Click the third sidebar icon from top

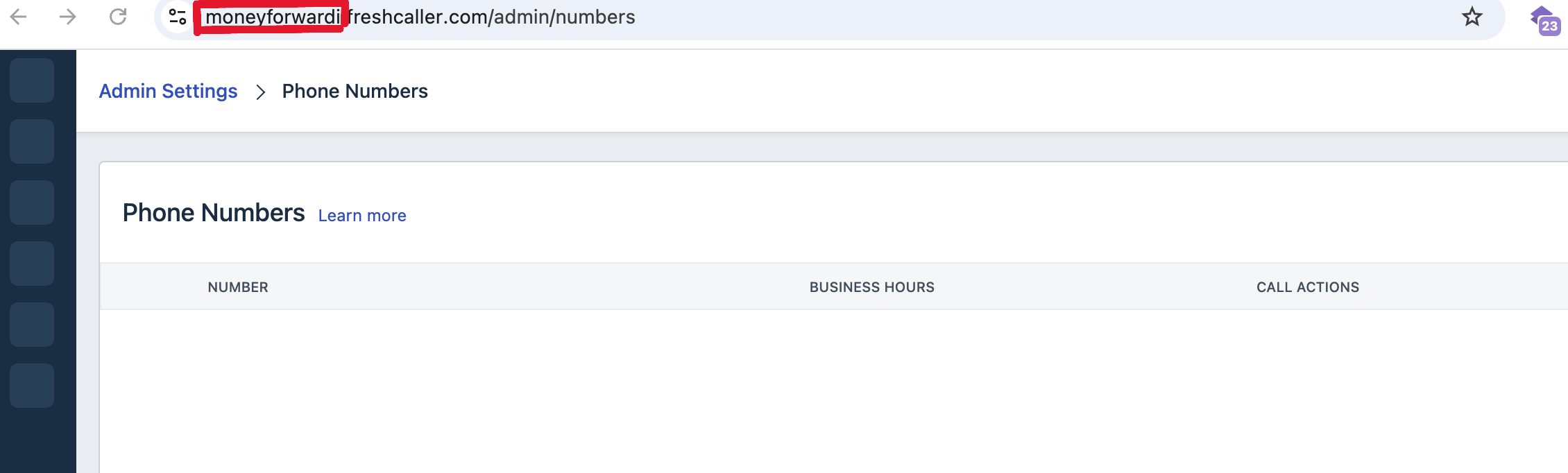[x=32, y=203]
